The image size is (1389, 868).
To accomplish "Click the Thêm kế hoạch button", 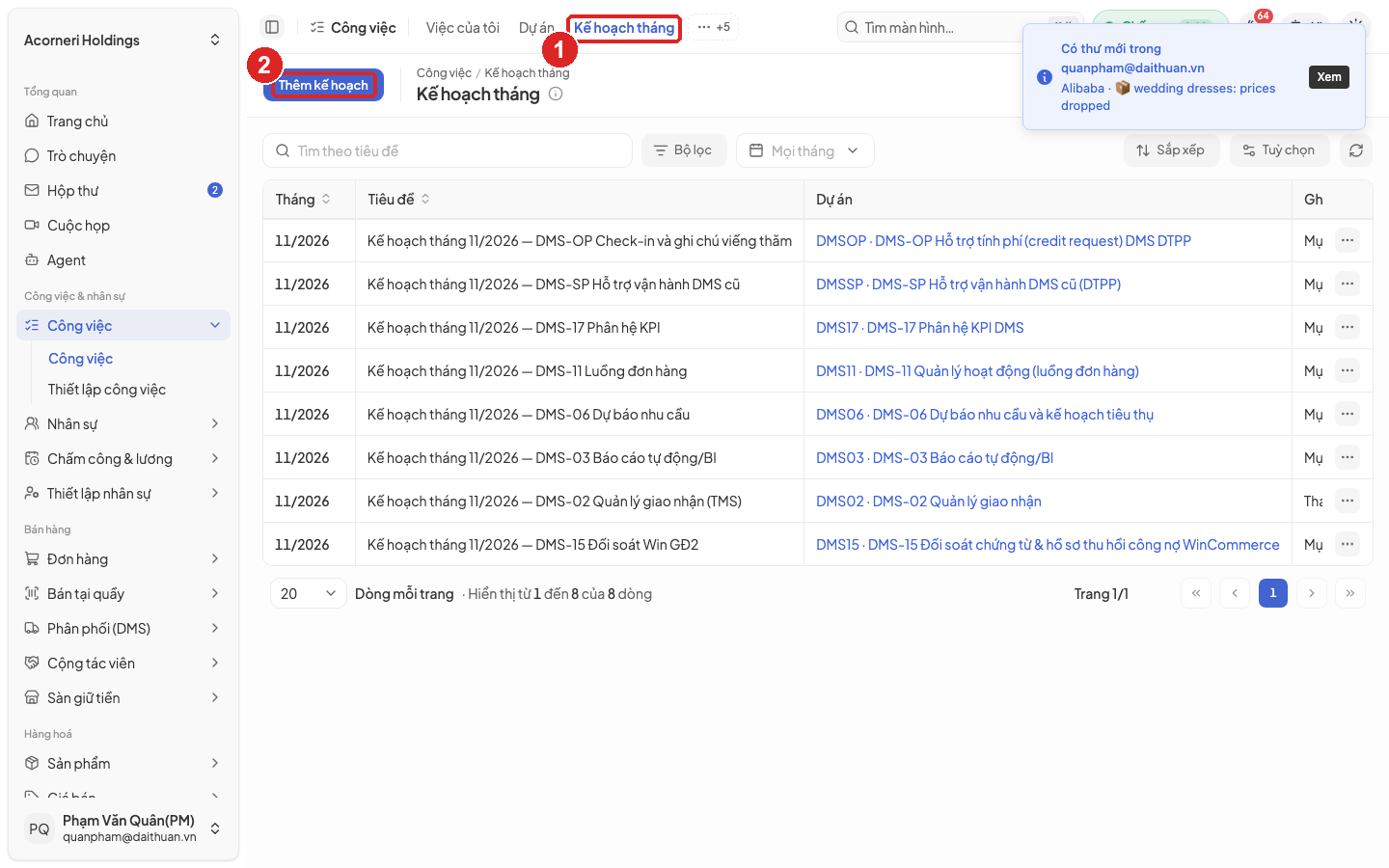I will coord(323,85).
